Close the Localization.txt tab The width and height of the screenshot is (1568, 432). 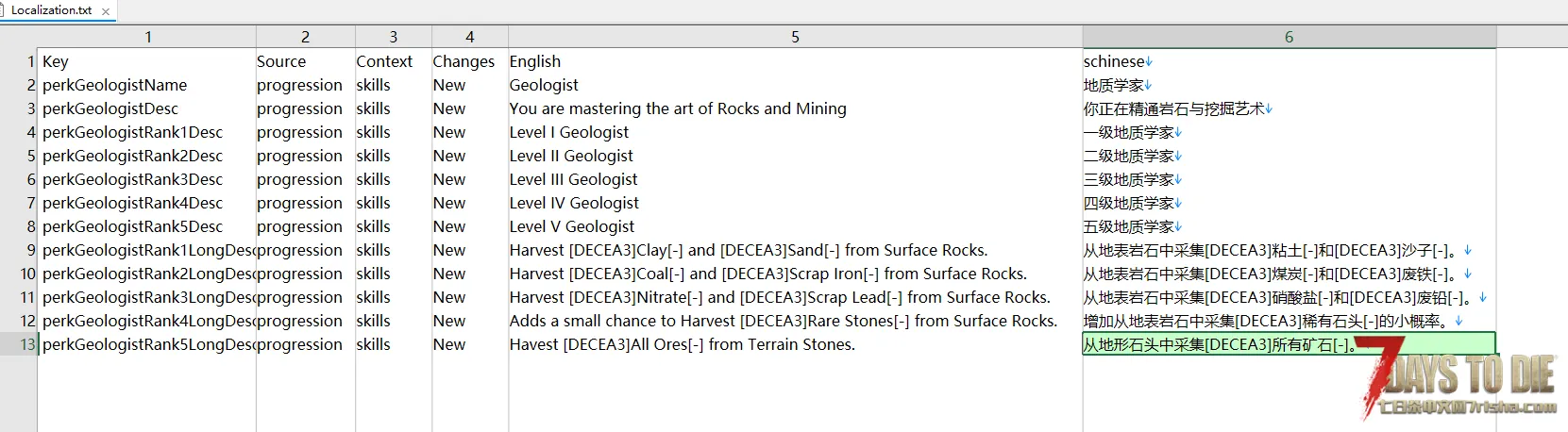106,11
